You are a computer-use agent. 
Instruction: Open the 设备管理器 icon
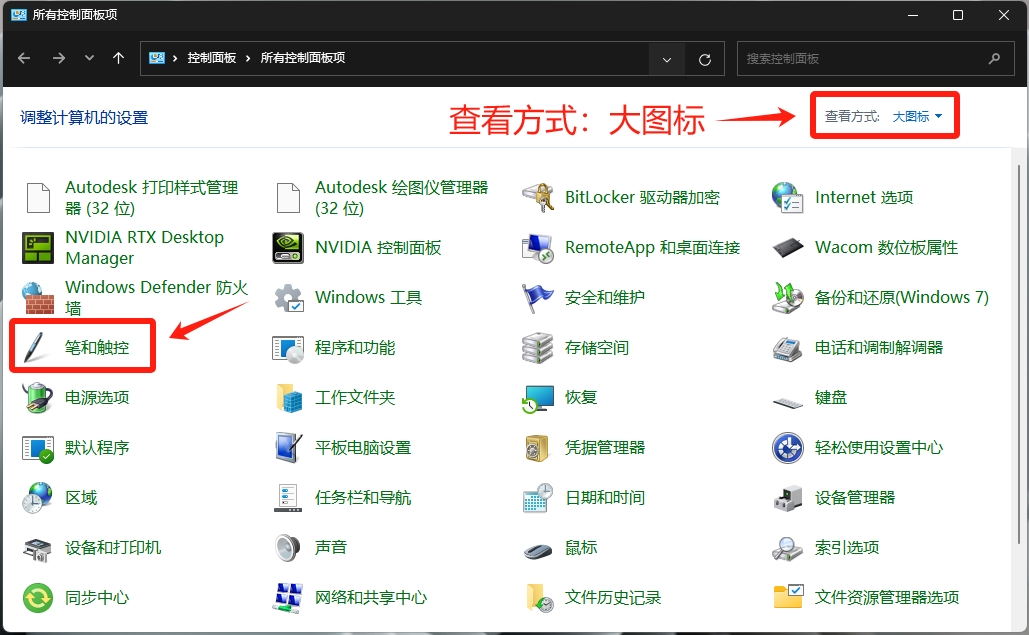[x=788, y=498]
